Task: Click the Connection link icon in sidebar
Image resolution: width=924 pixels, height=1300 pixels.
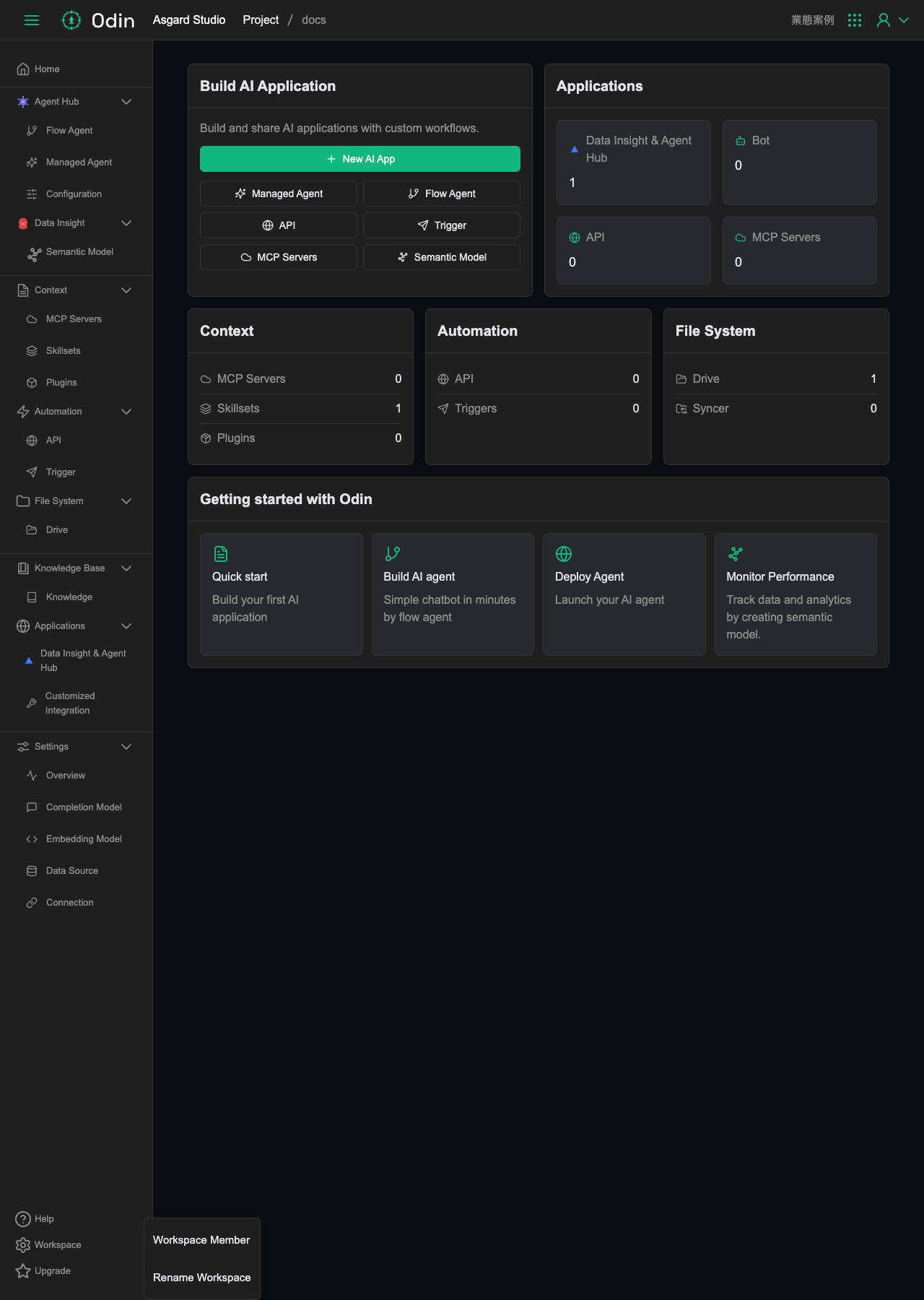Action: 32,903
